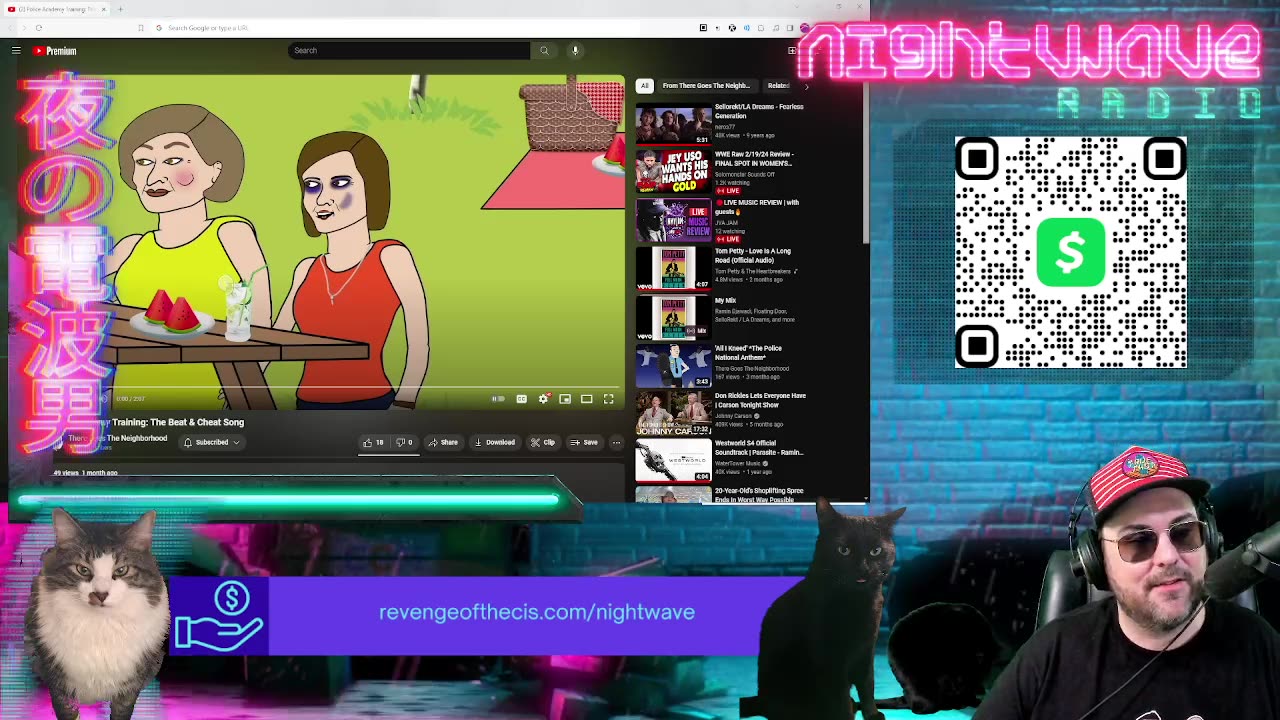1280x720 pixels.
Task: Toggle closed captions in the player
Action: tap(521, 399)
